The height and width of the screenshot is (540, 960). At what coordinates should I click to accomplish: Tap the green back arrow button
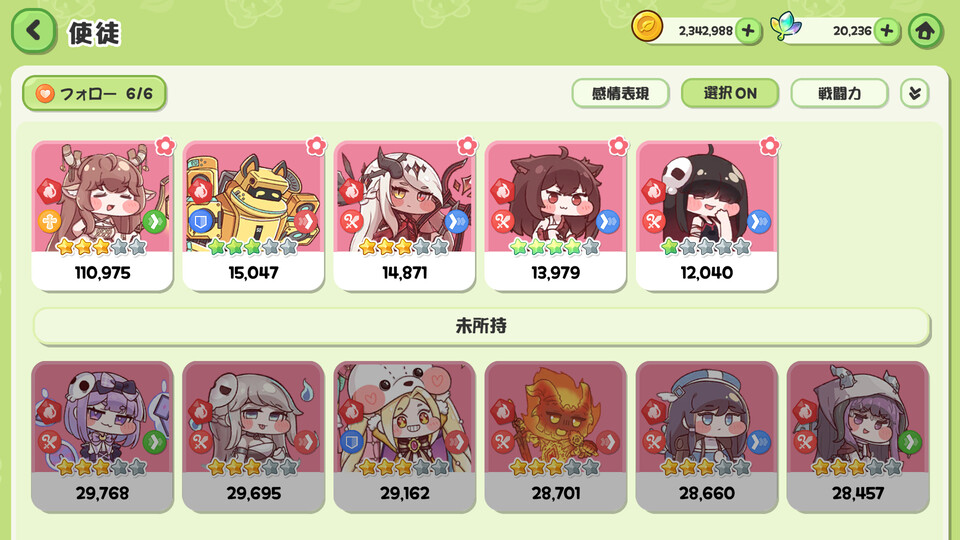(x=34, y=31)
